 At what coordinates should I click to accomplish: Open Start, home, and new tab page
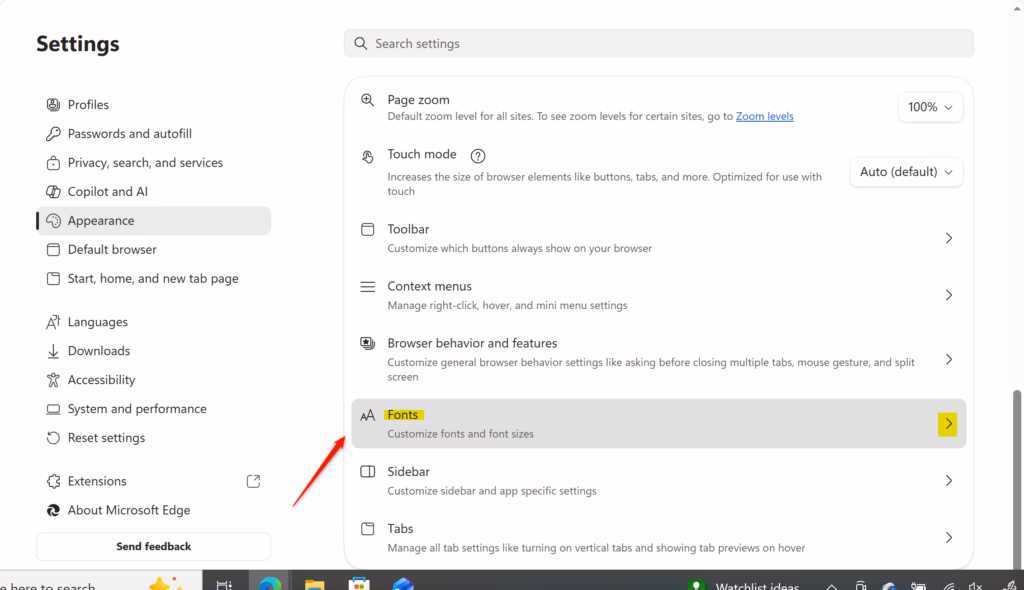154,278
